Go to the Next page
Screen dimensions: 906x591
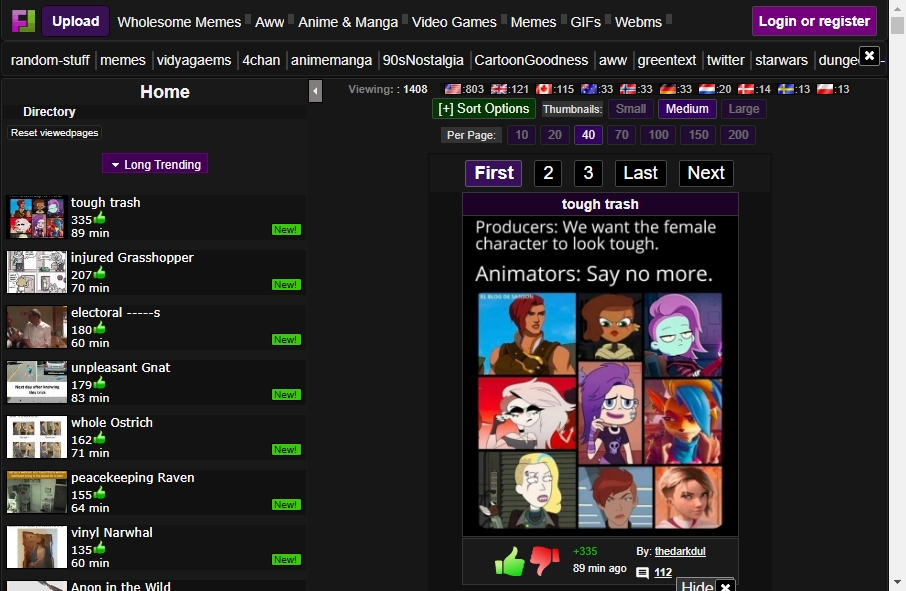[x=706, y=173]
